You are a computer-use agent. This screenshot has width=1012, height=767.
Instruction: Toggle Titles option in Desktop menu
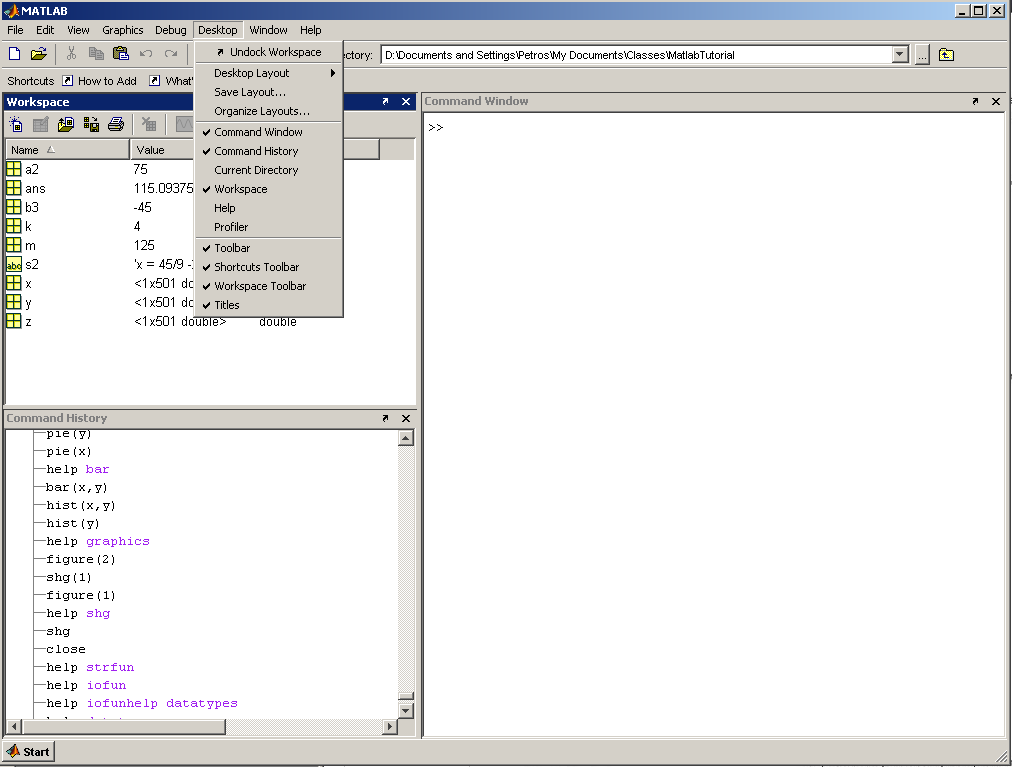click(268, 305)
